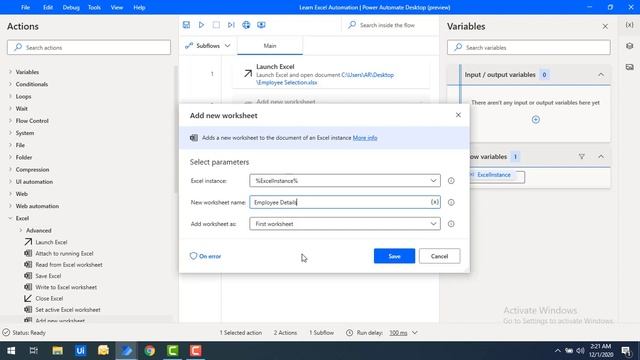Focus the Search variables field
640x360 pixels.
click(529, 47)
